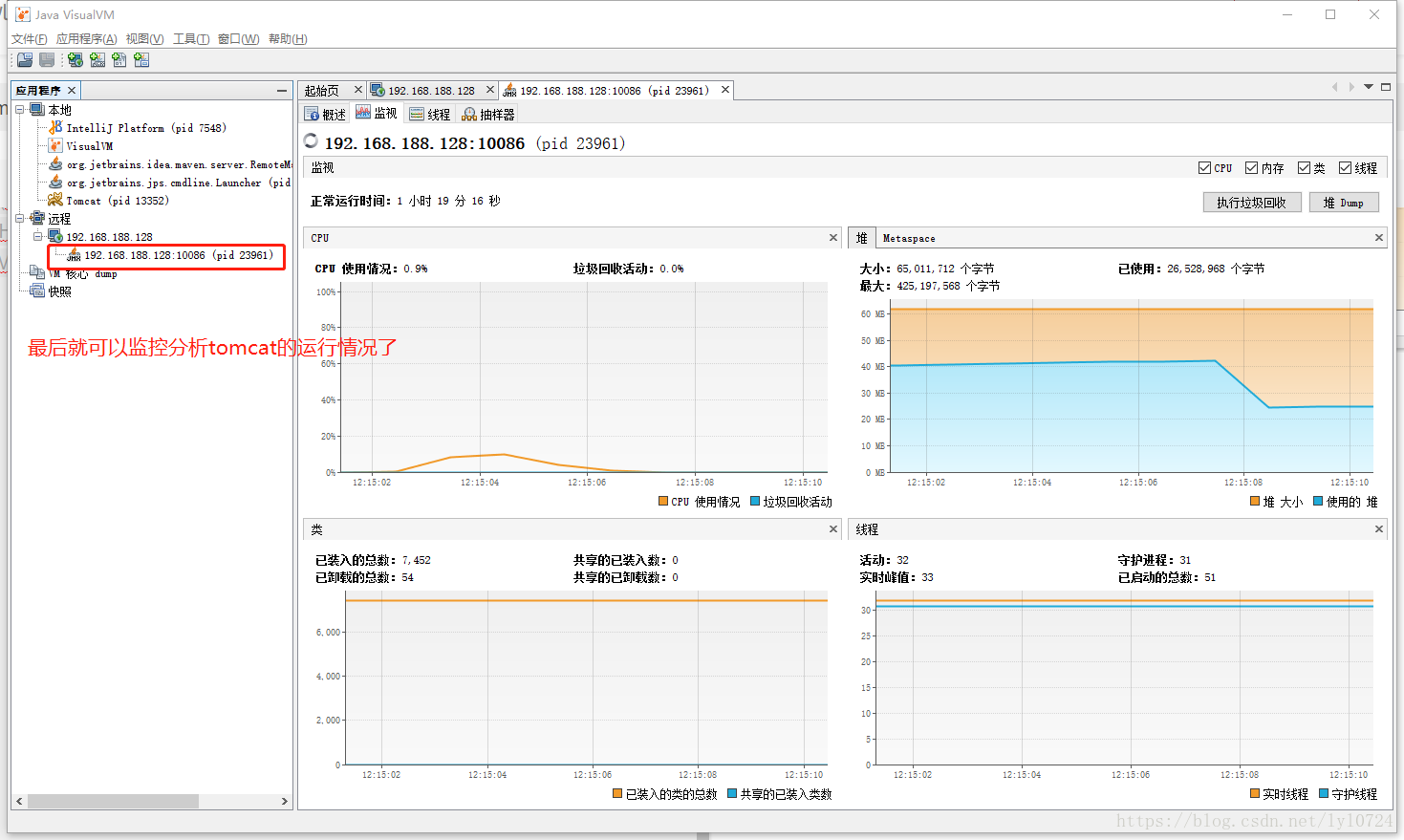Click the 守护线程 legend swatch

coord(1324,793)
